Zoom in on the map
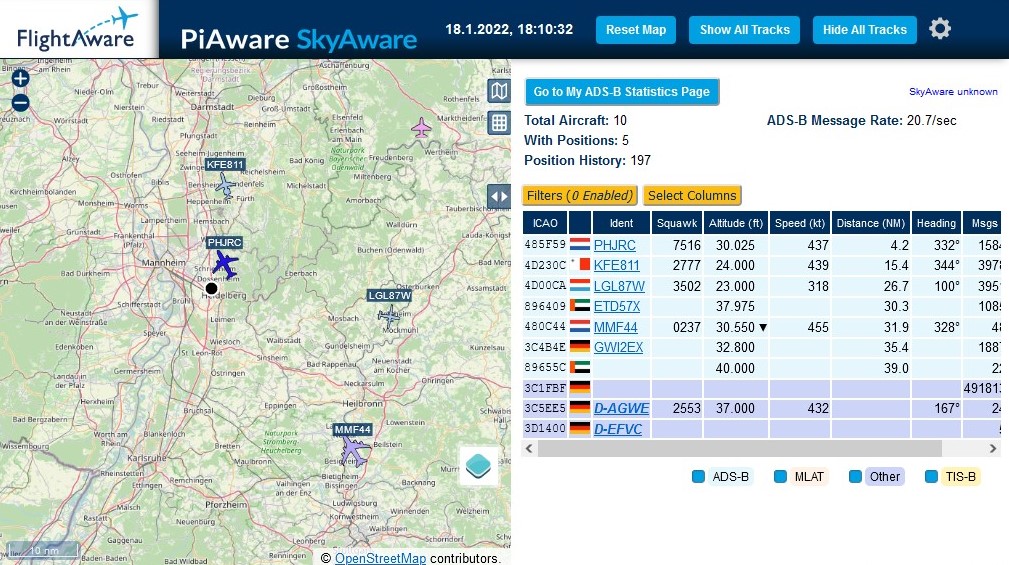 20,79
